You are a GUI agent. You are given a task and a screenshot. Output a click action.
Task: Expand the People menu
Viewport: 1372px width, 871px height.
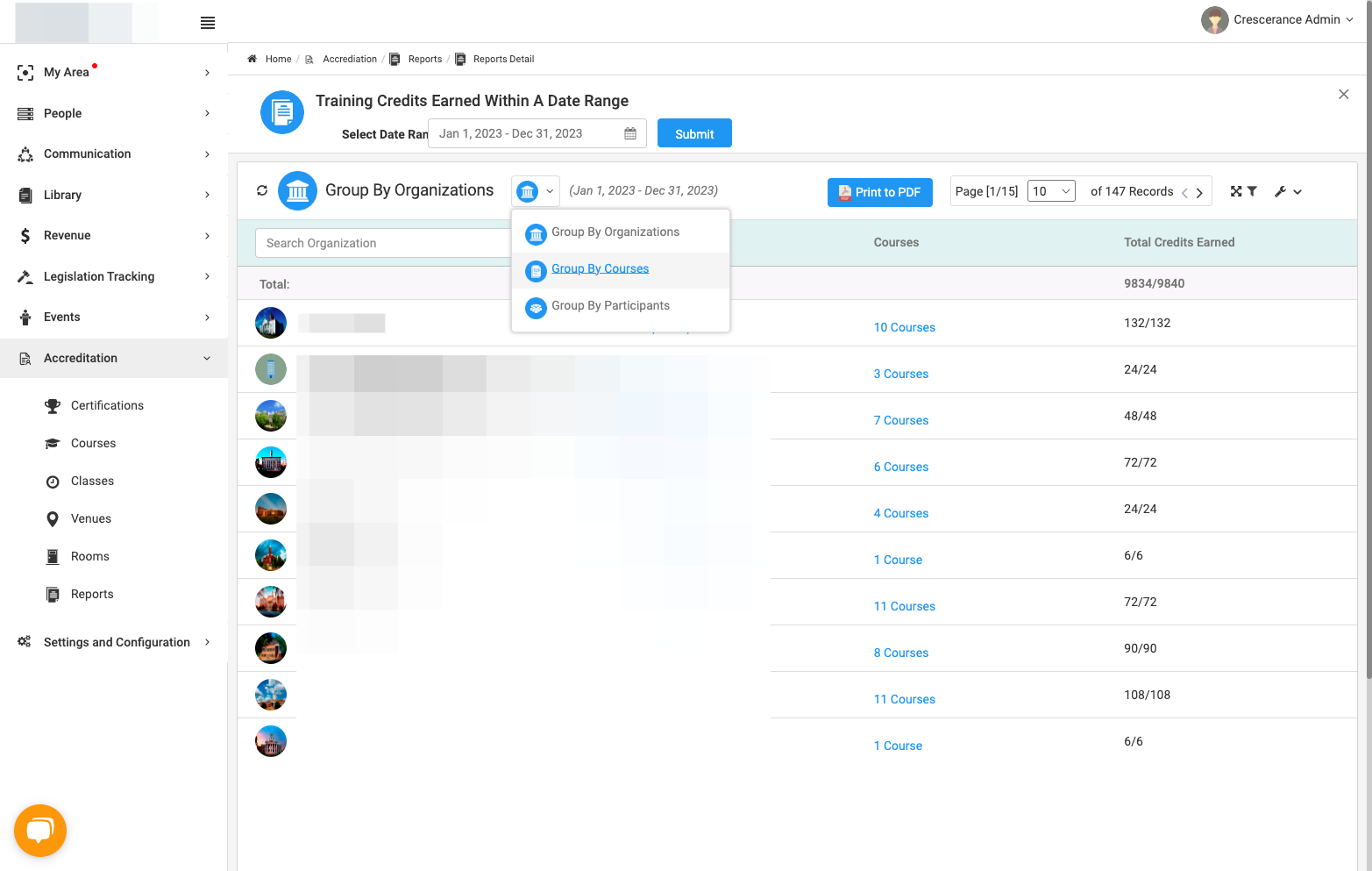(x=114, y=113)
